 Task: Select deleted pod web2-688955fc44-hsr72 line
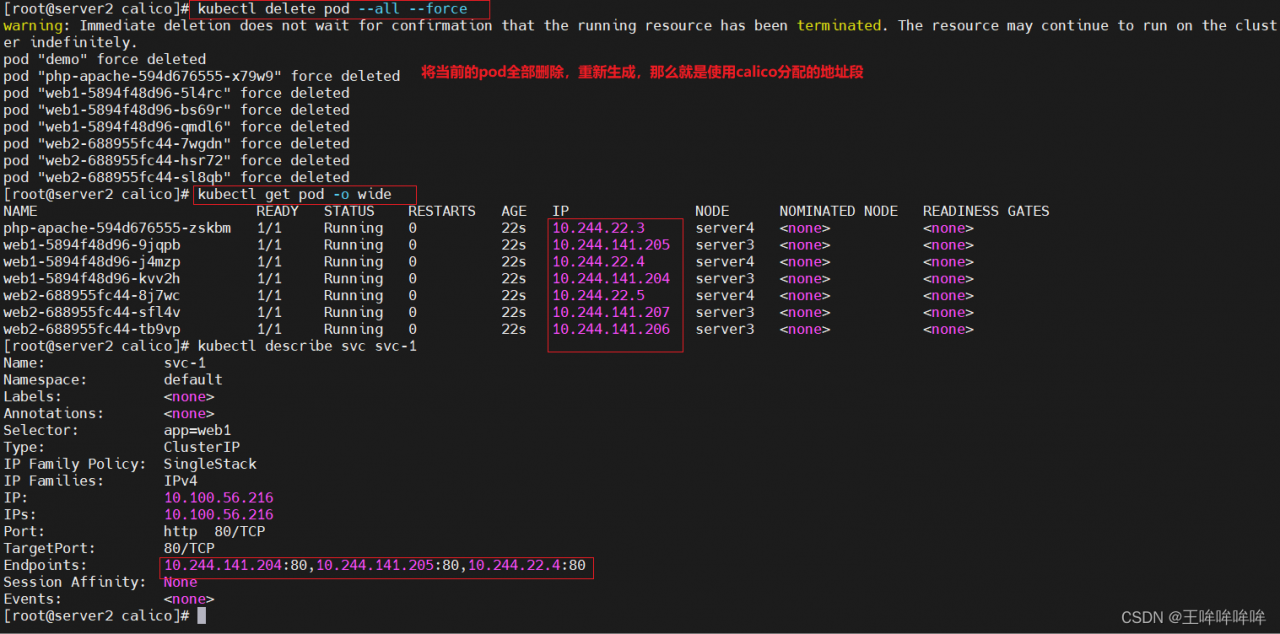[x=176, y=160]
